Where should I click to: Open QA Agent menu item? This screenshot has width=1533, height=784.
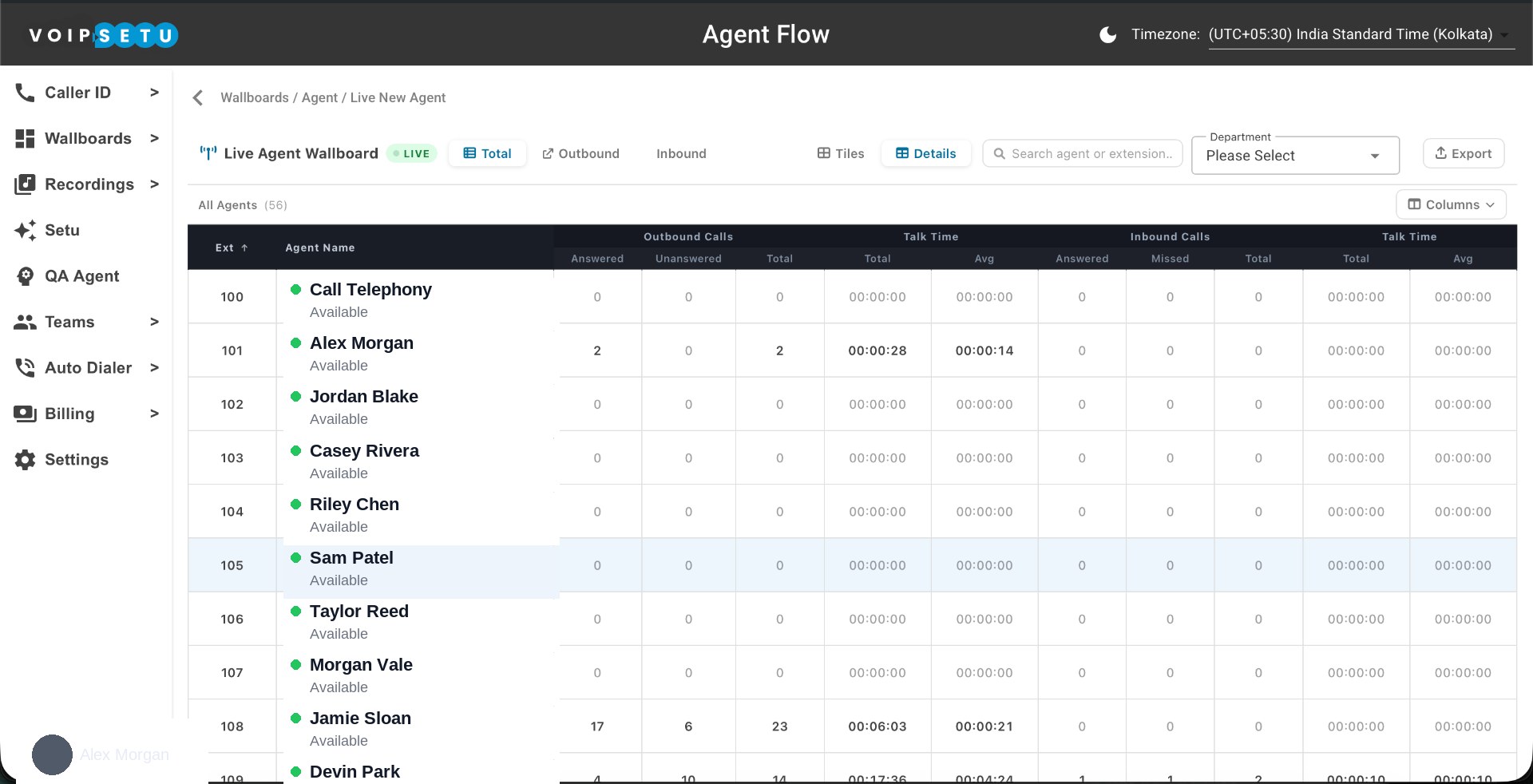coord(81,276)
